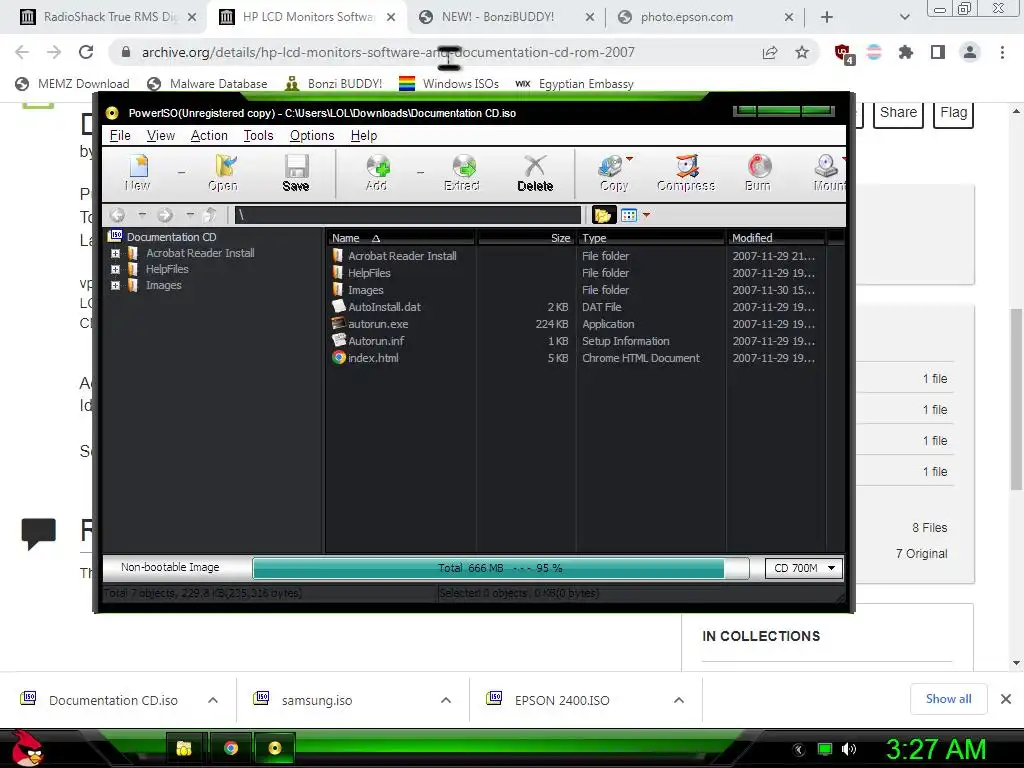Toggle the Chrome side panel icon
The height and width of the screenshot is (768, 1024).
pos(938,52)
